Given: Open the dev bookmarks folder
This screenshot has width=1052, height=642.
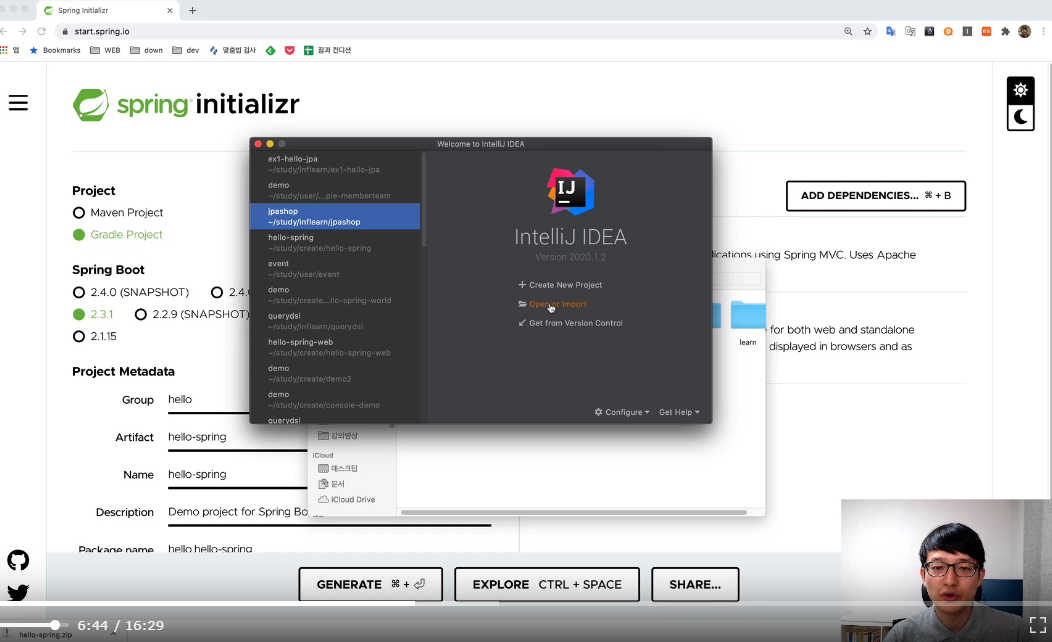Looking at the screenshot, I should click(186, 50).
